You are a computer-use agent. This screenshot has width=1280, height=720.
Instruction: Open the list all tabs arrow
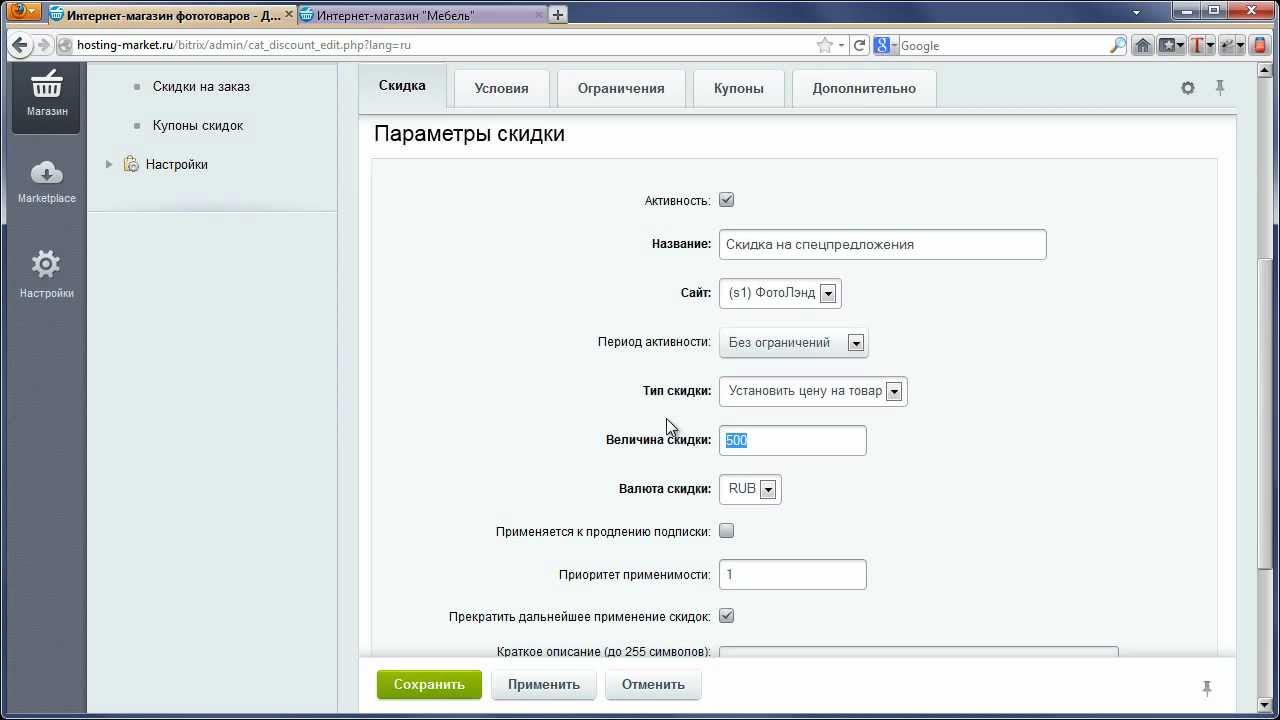[1137, 13]
